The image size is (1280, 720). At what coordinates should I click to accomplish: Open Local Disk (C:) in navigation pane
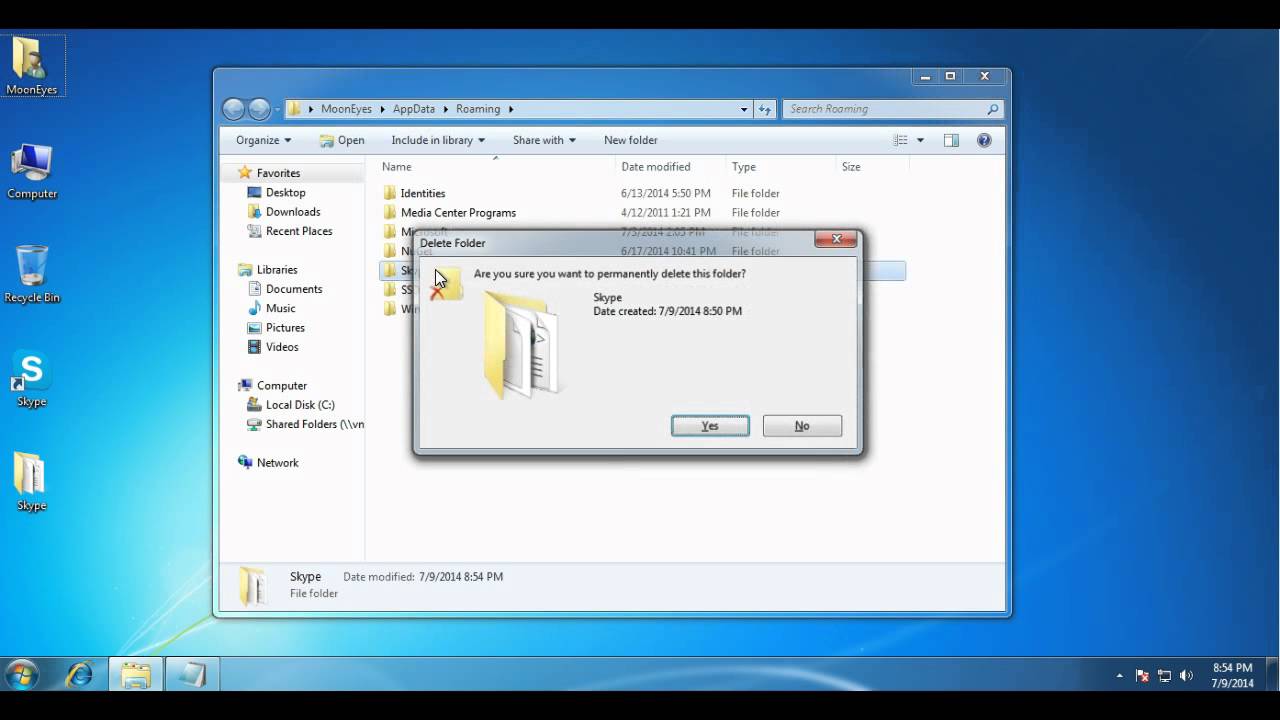[x=300, y=405]
